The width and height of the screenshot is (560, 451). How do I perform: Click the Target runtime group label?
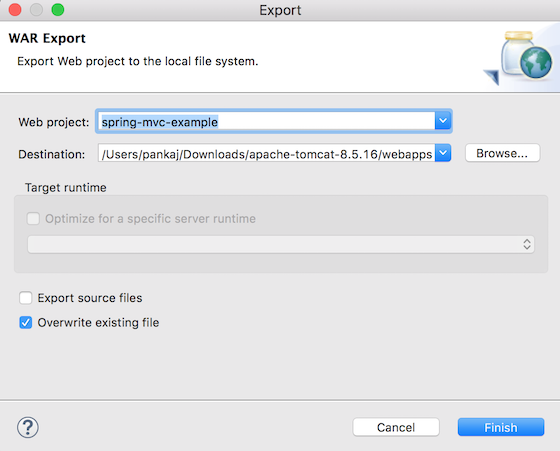[x=66, y=187]
